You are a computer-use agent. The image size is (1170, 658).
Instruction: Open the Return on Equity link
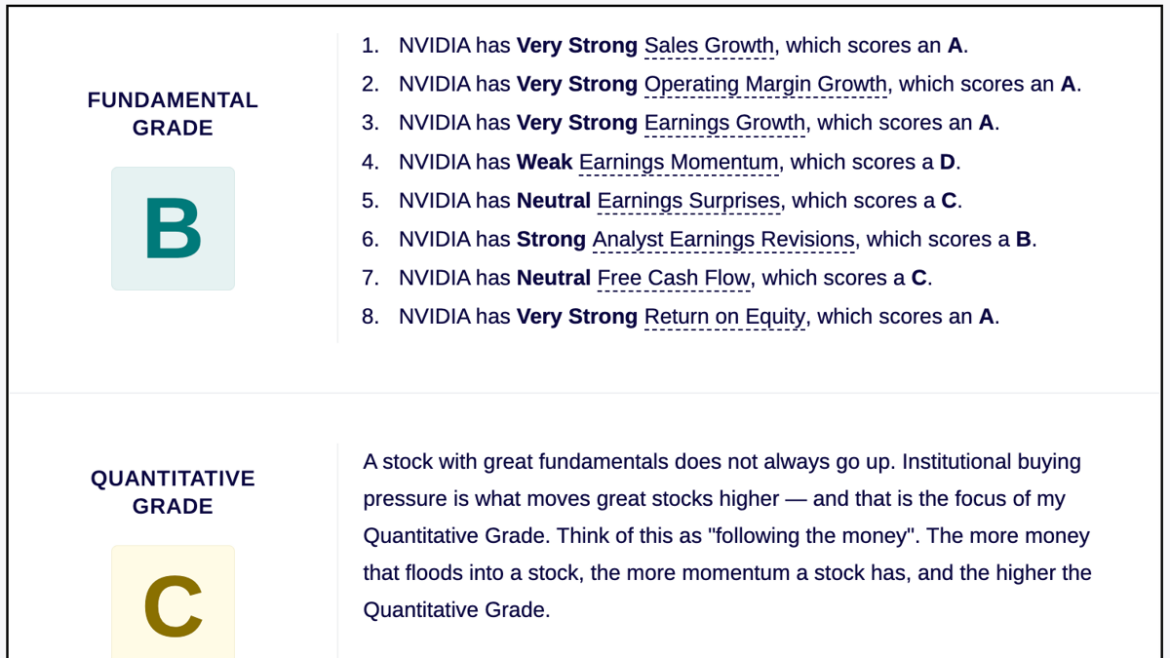click(725, 317)
